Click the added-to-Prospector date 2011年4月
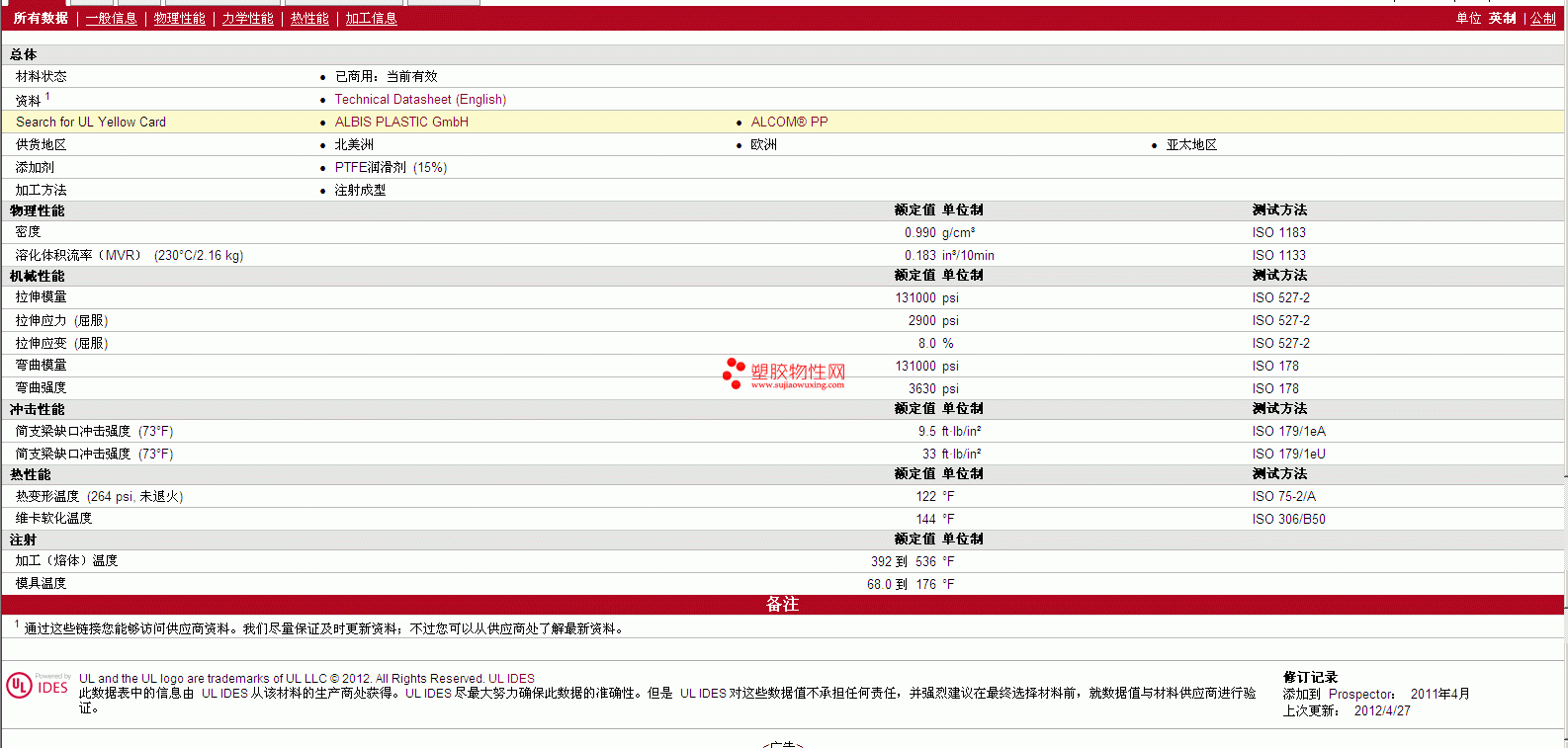This screenshot has height=748, width=1568. [x=1439, y=695]
